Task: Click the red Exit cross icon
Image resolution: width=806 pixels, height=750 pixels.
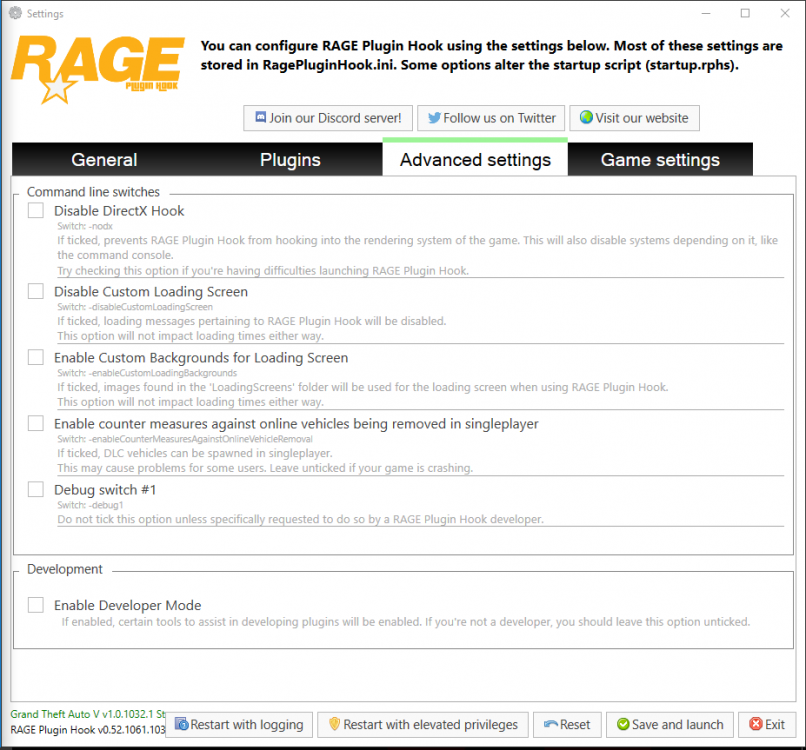Action: [756, 724]
